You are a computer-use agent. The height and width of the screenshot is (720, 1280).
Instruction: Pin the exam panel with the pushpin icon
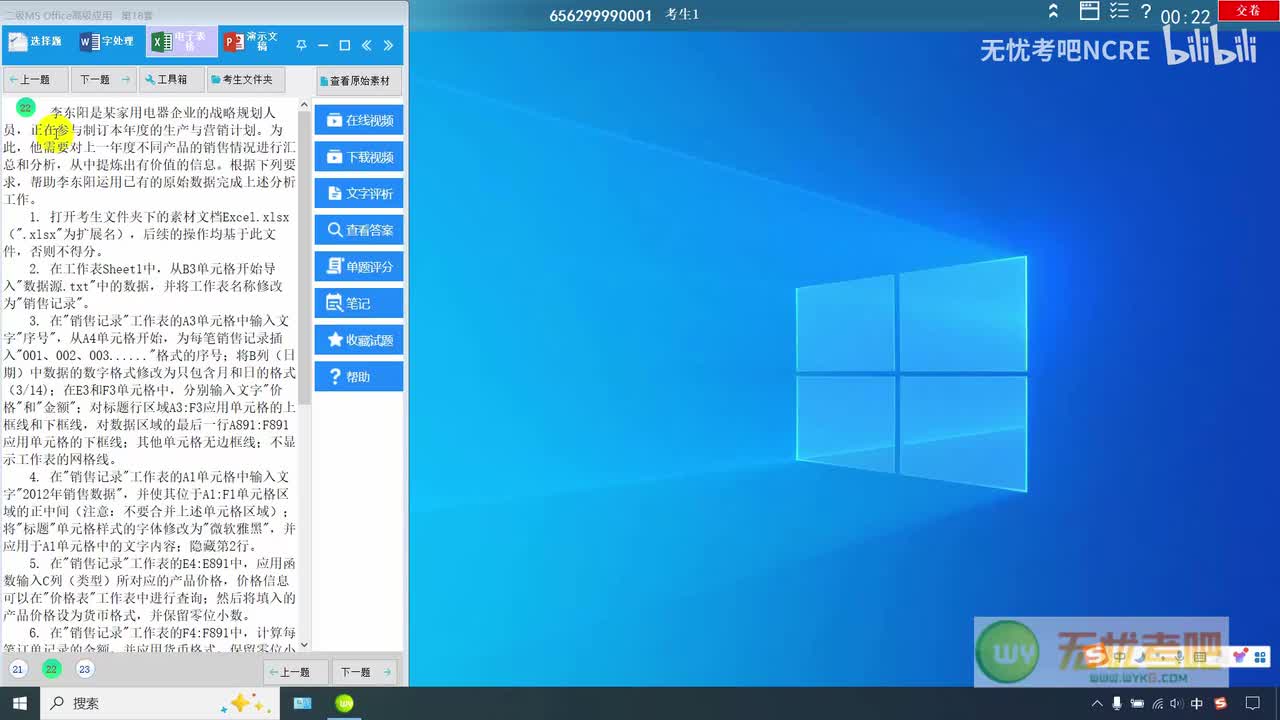pos(301,45)
